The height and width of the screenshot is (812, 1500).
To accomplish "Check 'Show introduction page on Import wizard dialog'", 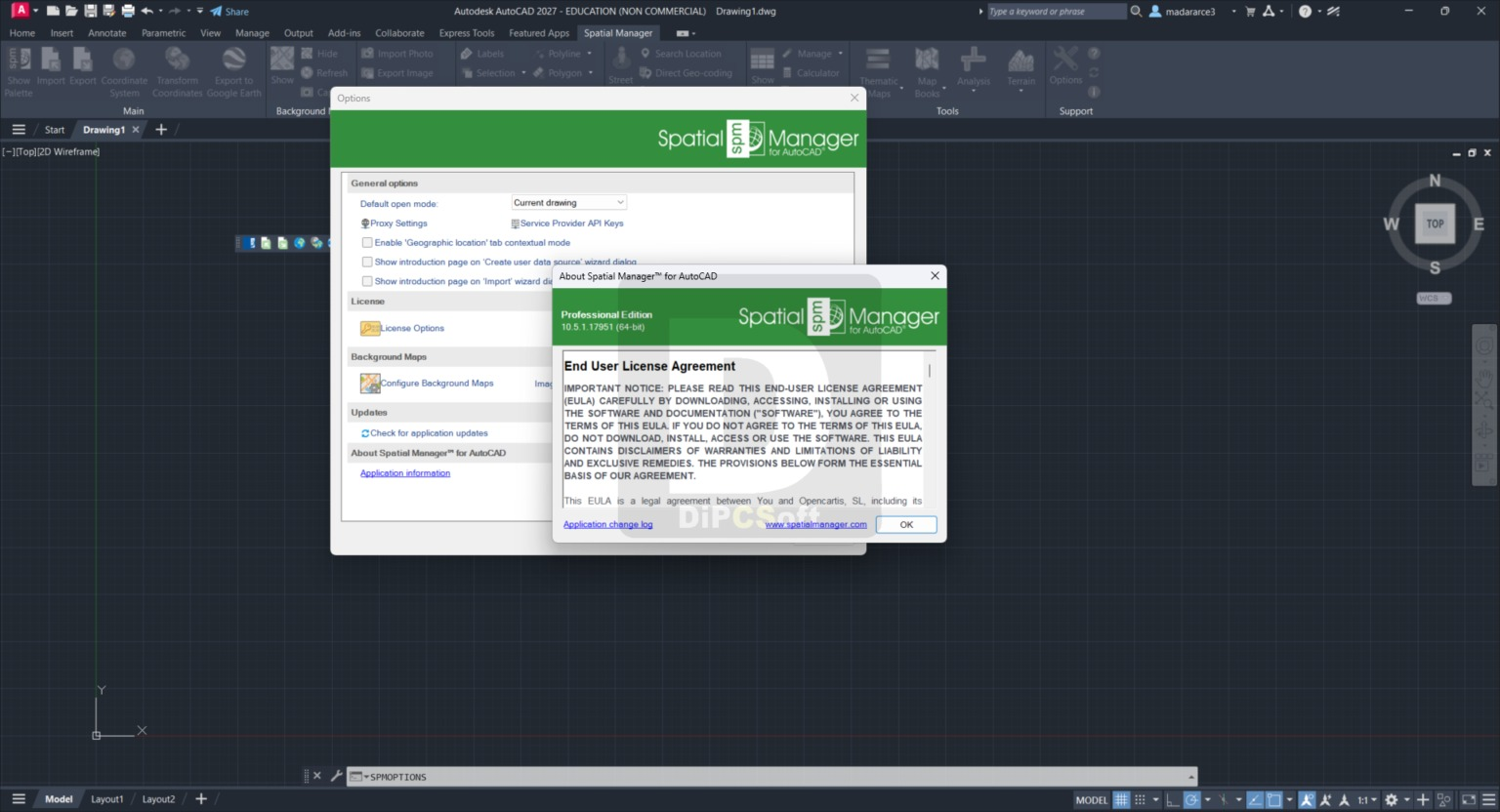I will (x=367, y=281).
